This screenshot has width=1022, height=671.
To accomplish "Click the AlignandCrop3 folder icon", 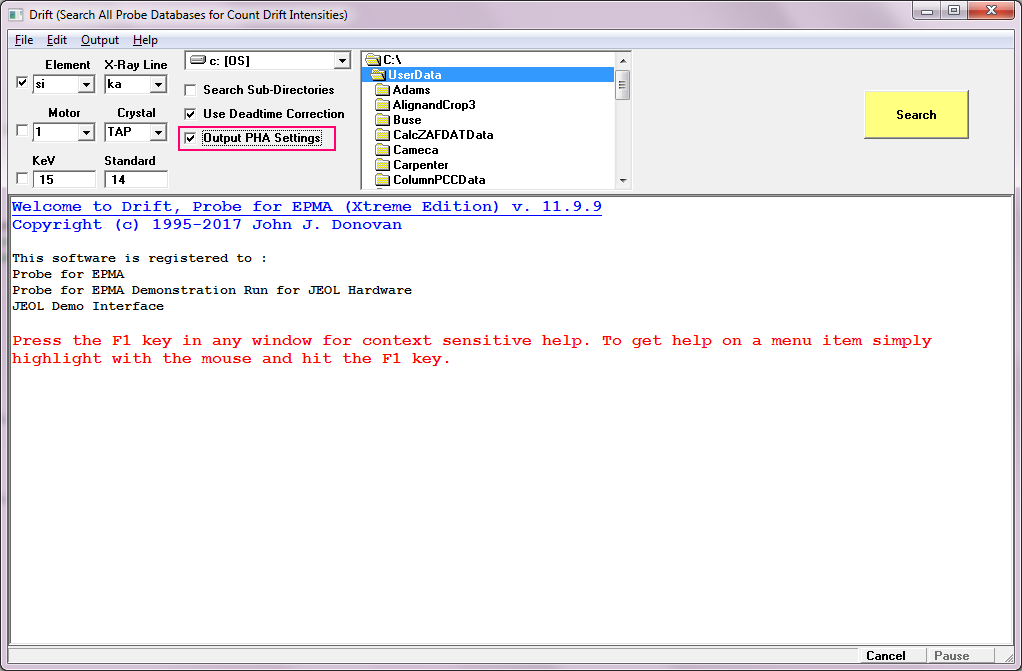I will tap(382, 105).
